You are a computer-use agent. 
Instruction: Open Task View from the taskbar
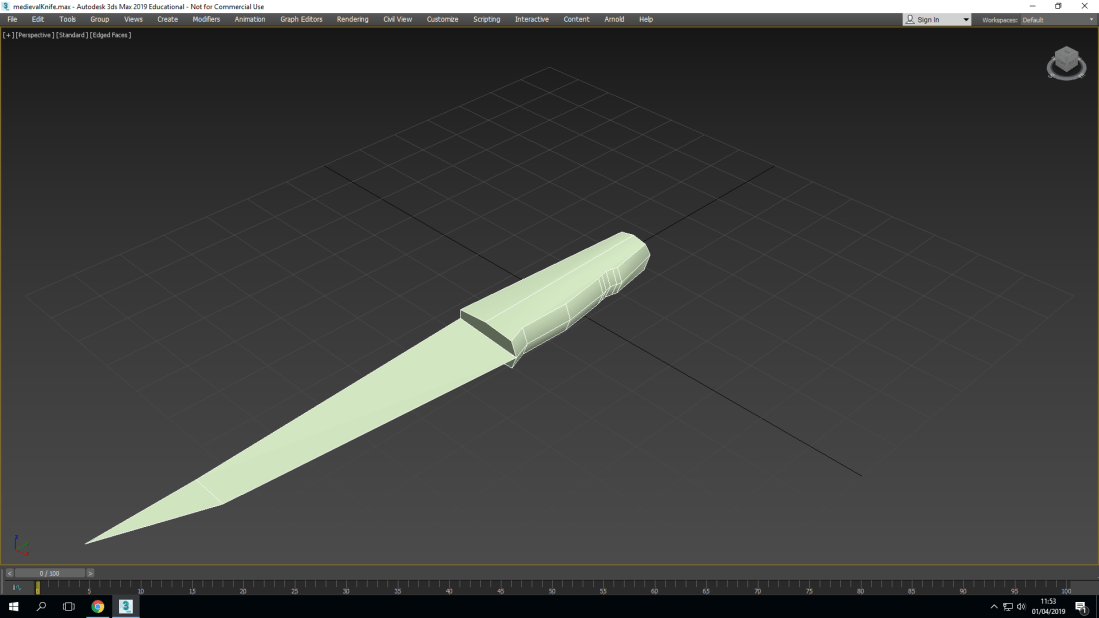69,606
